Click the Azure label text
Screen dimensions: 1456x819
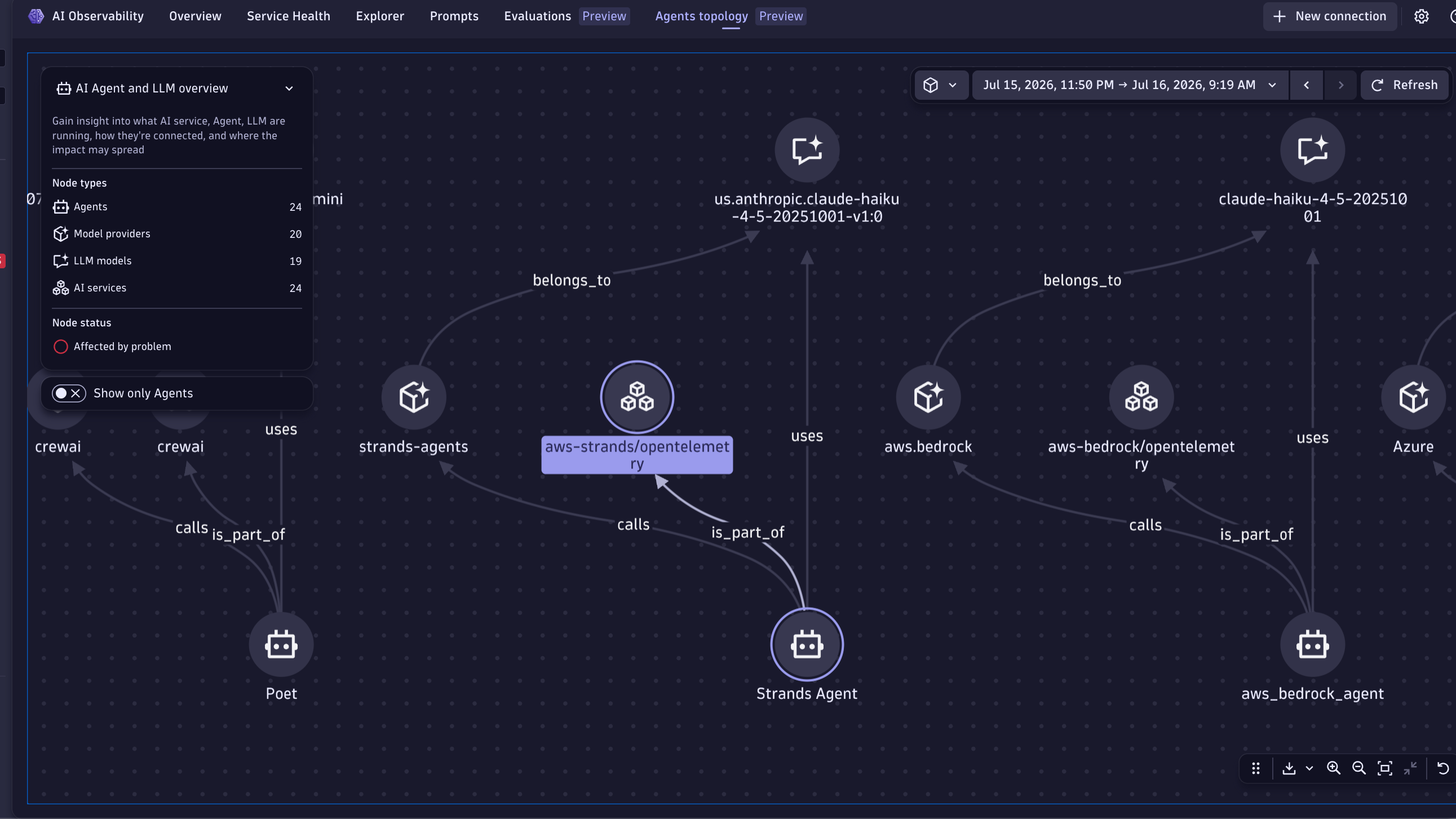coord(1413,446)
